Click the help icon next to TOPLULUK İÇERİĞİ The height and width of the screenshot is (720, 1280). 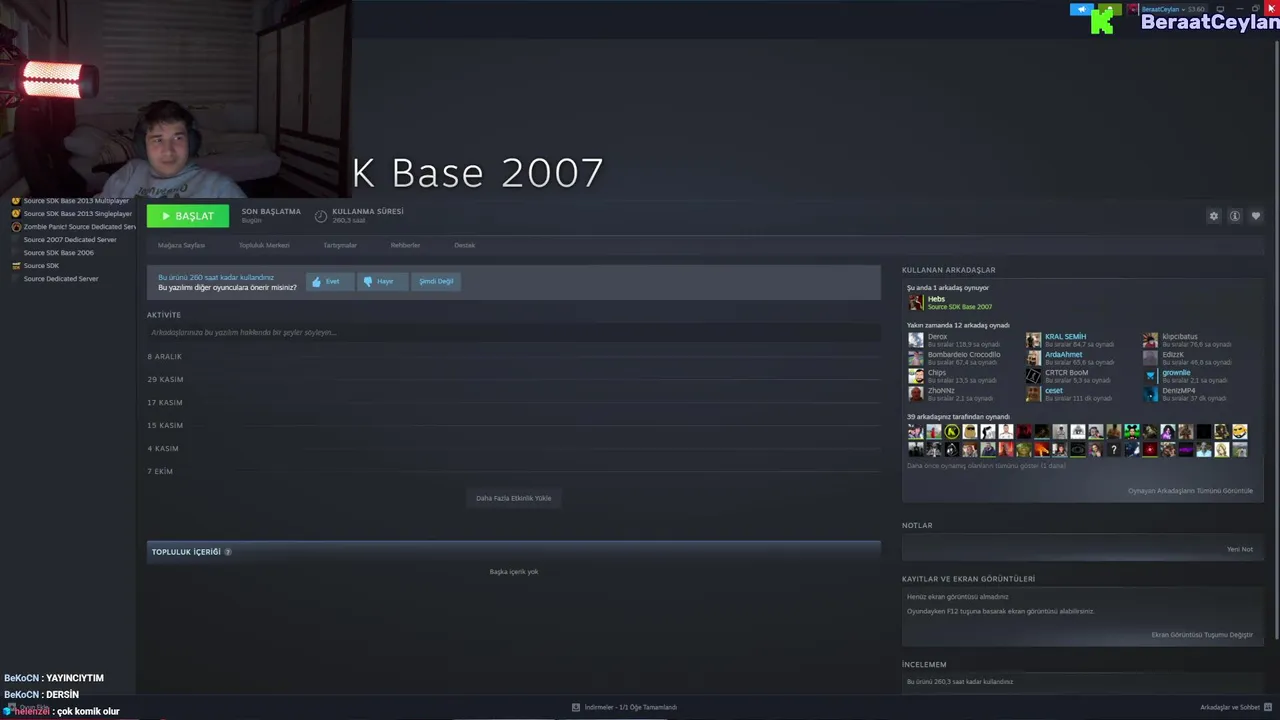point(228,552)
